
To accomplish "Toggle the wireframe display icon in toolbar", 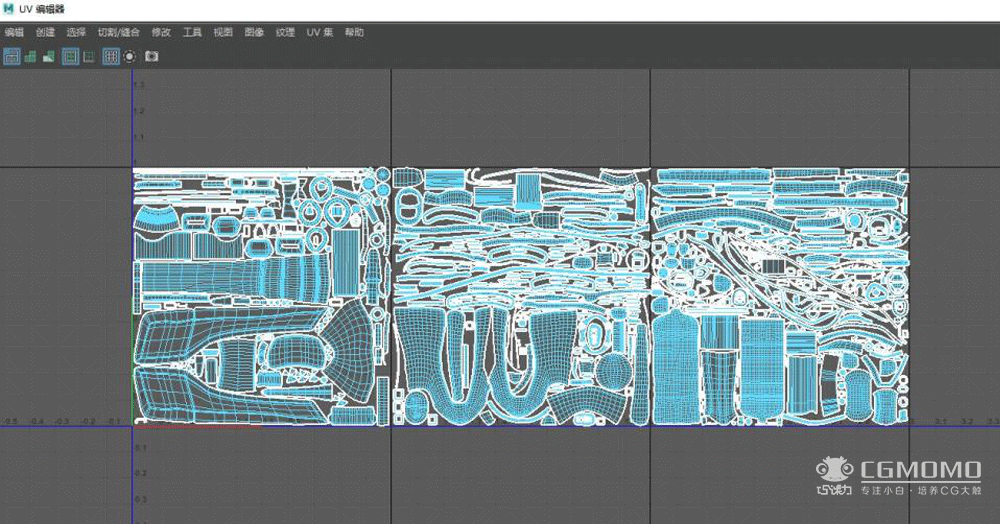I will 11,57.
